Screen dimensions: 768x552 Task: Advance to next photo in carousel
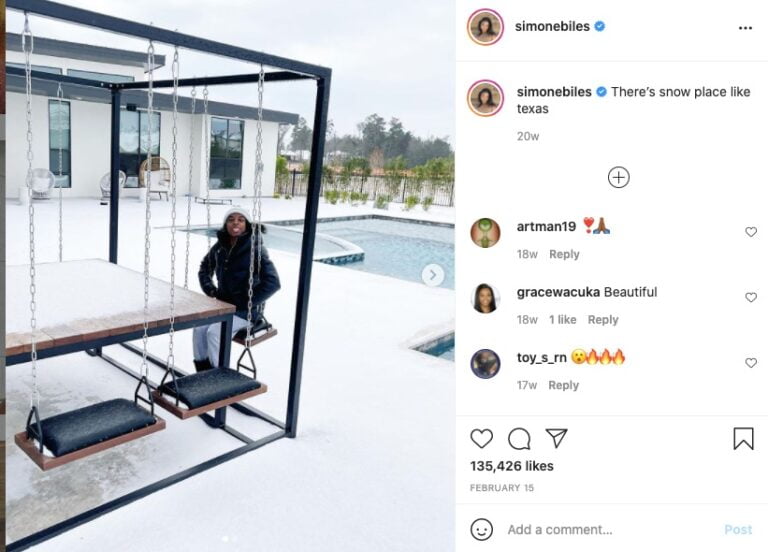[x=432, y=275]
